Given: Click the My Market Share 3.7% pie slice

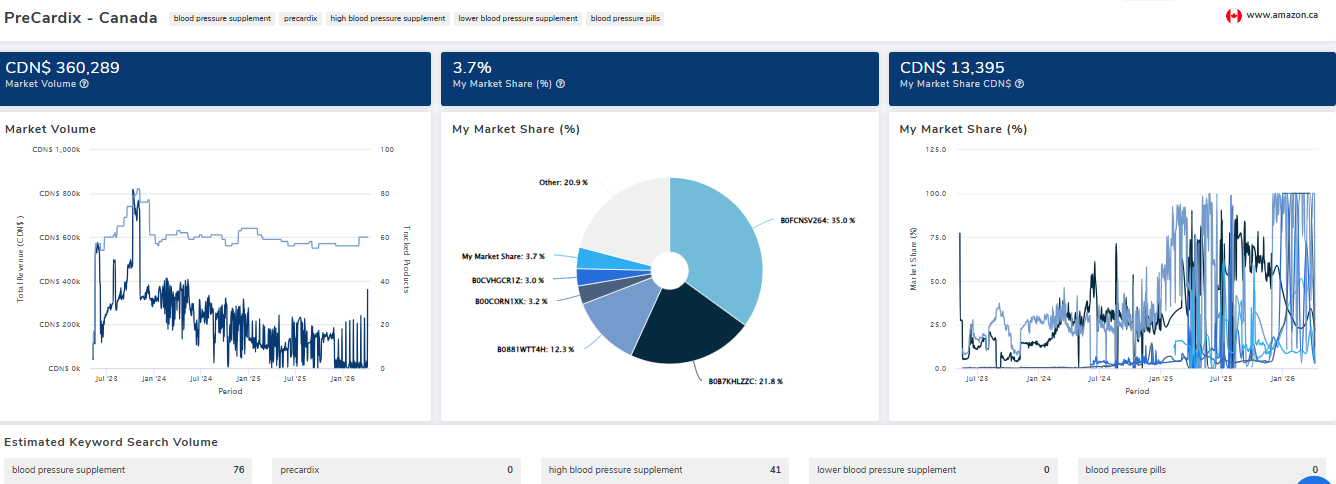Looking at the screenshot, I should click(610, 259).
